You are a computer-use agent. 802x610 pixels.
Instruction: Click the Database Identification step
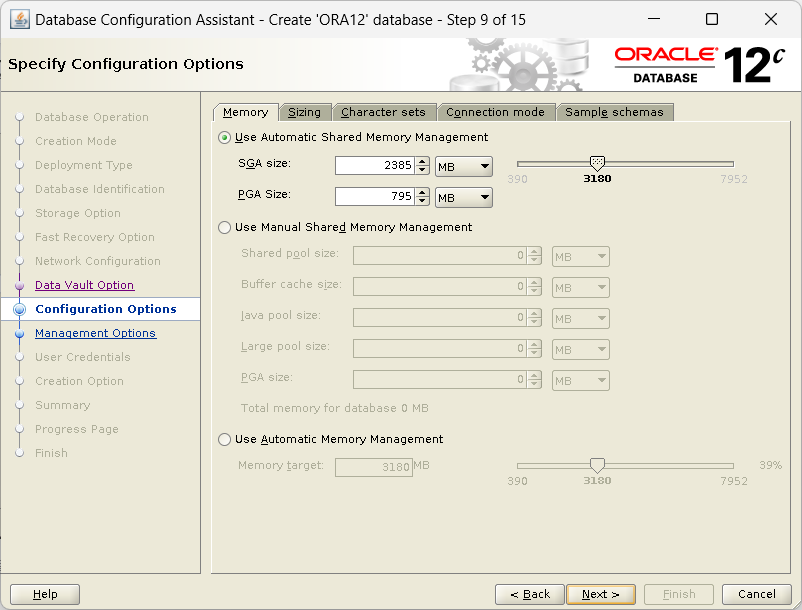coord(100,189)
